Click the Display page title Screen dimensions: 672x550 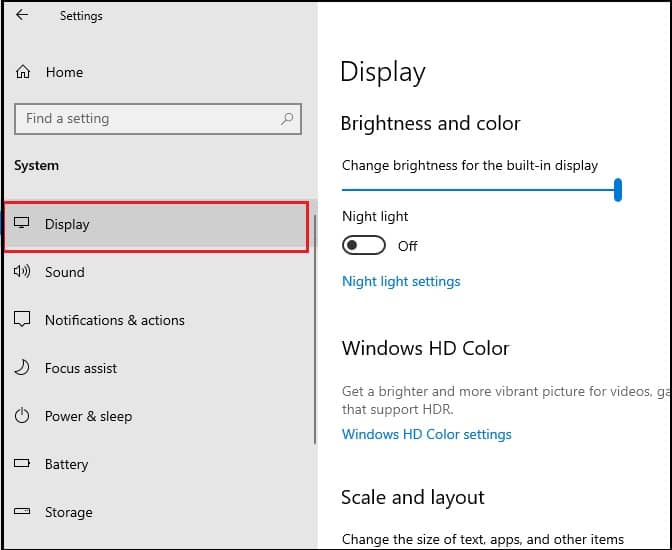click(383, 72)
